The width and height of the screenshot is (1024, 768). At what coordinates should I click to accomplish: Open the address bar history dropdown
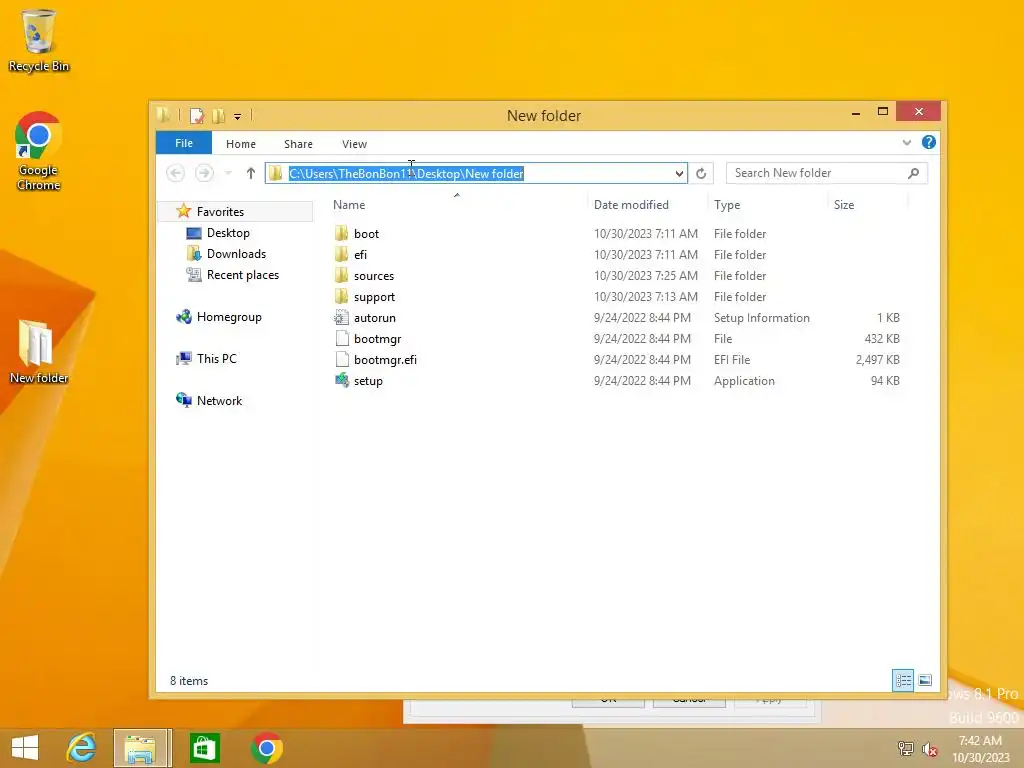coord(679,174)
